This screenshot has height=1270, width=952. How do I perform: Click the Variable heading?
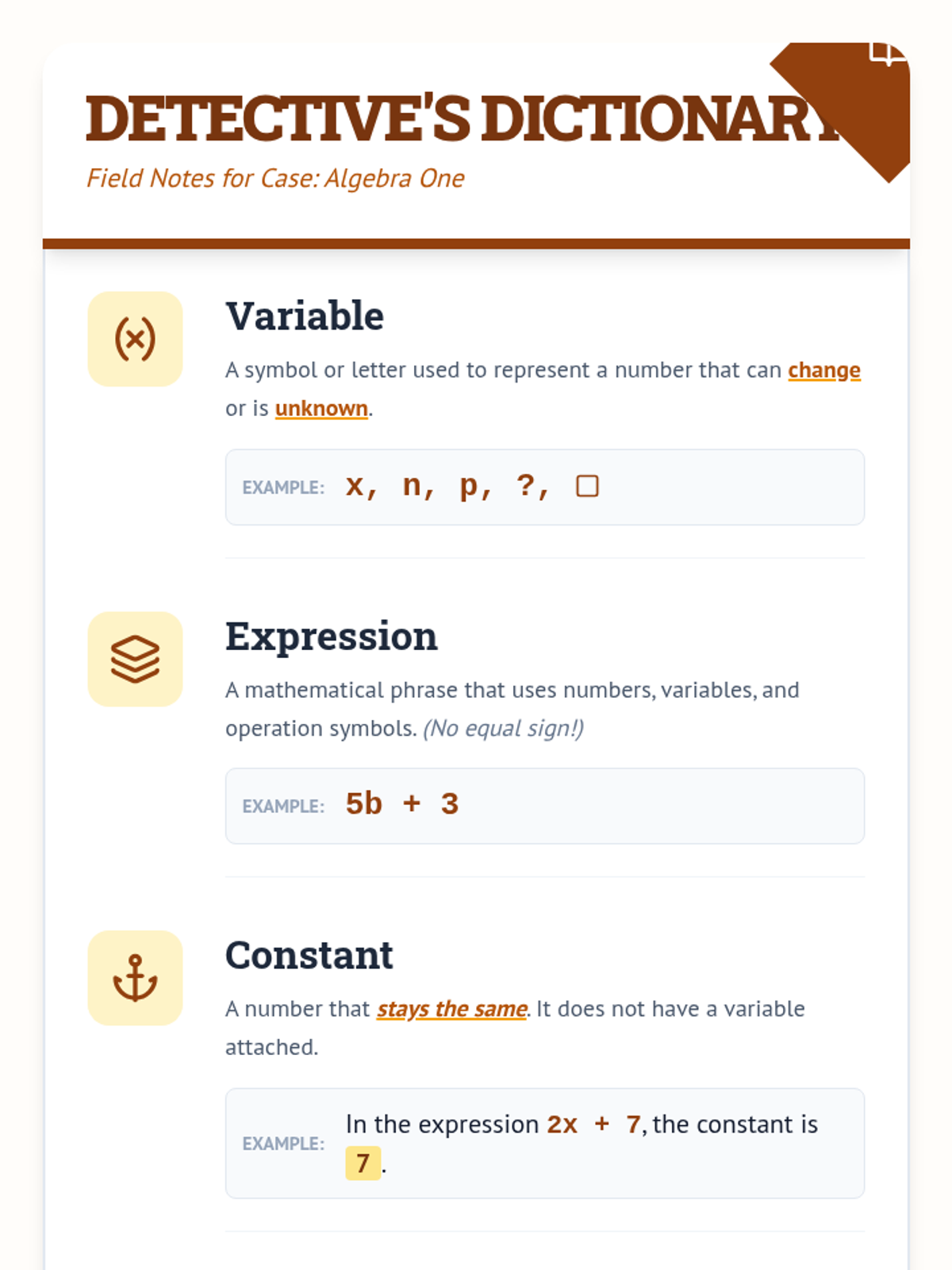[305, 316]
